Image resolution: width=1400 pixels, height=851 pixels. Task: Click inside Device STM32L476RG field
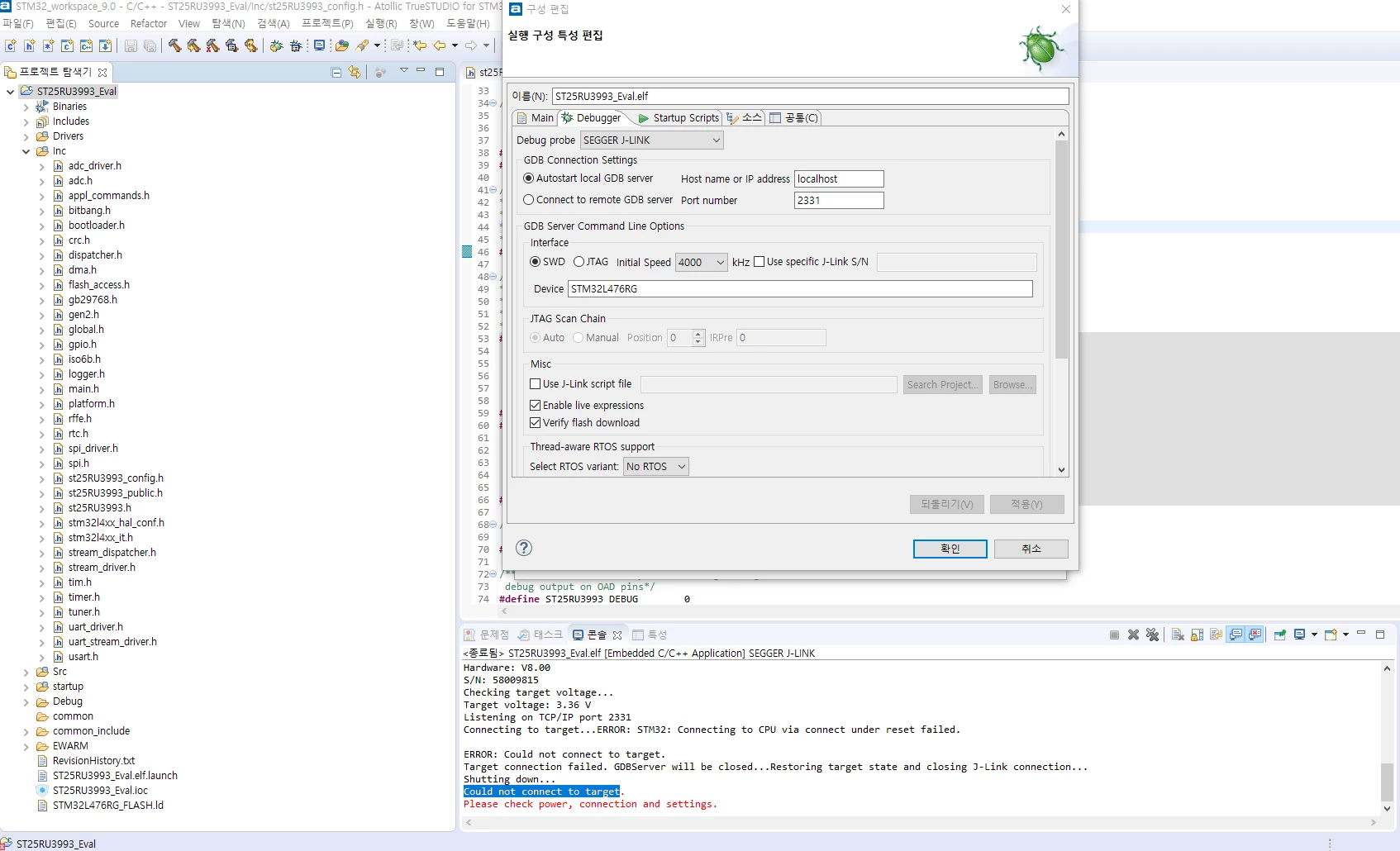pos(800,289)
